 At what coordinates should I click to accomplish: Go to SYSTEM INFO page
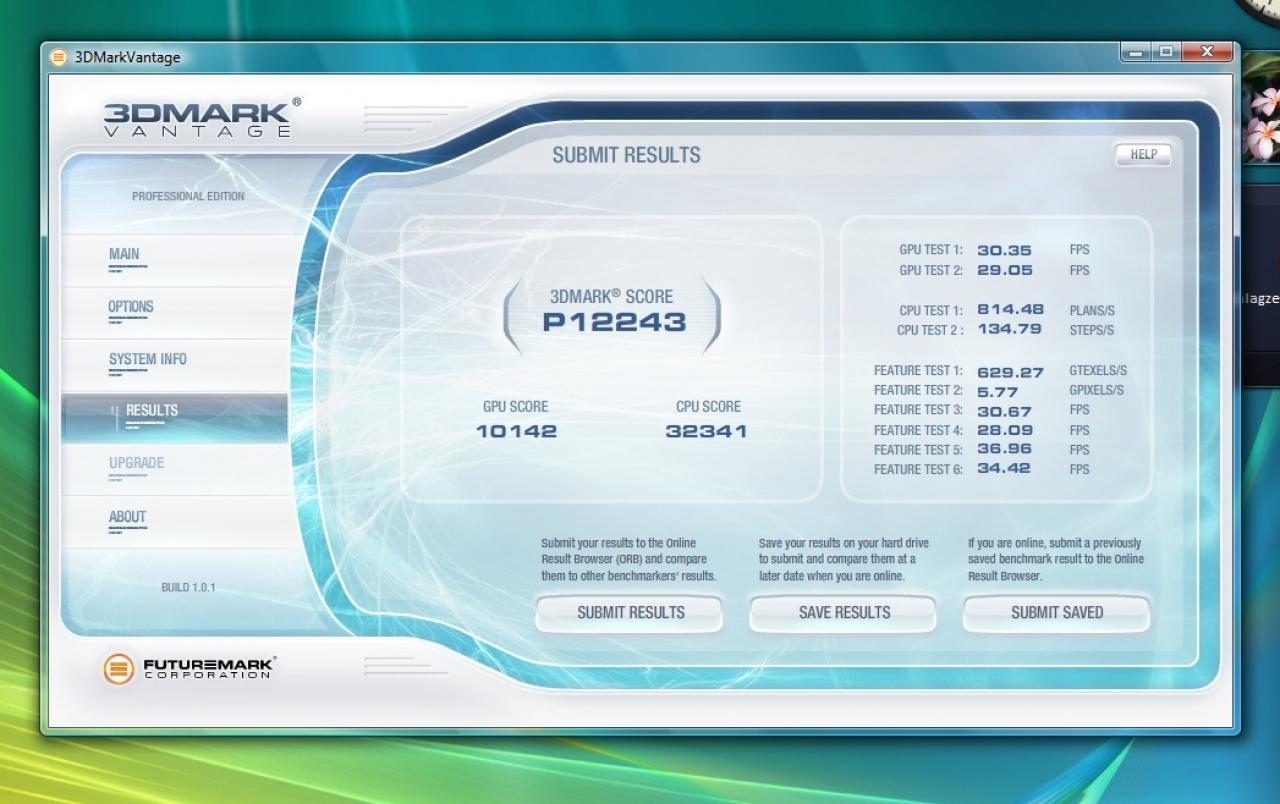(175, 365)
